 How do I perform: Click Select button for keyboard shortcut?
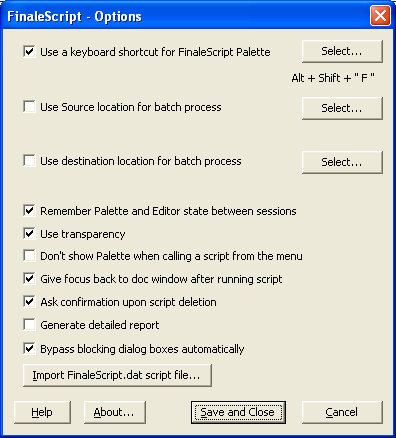(x=342, y=51)
